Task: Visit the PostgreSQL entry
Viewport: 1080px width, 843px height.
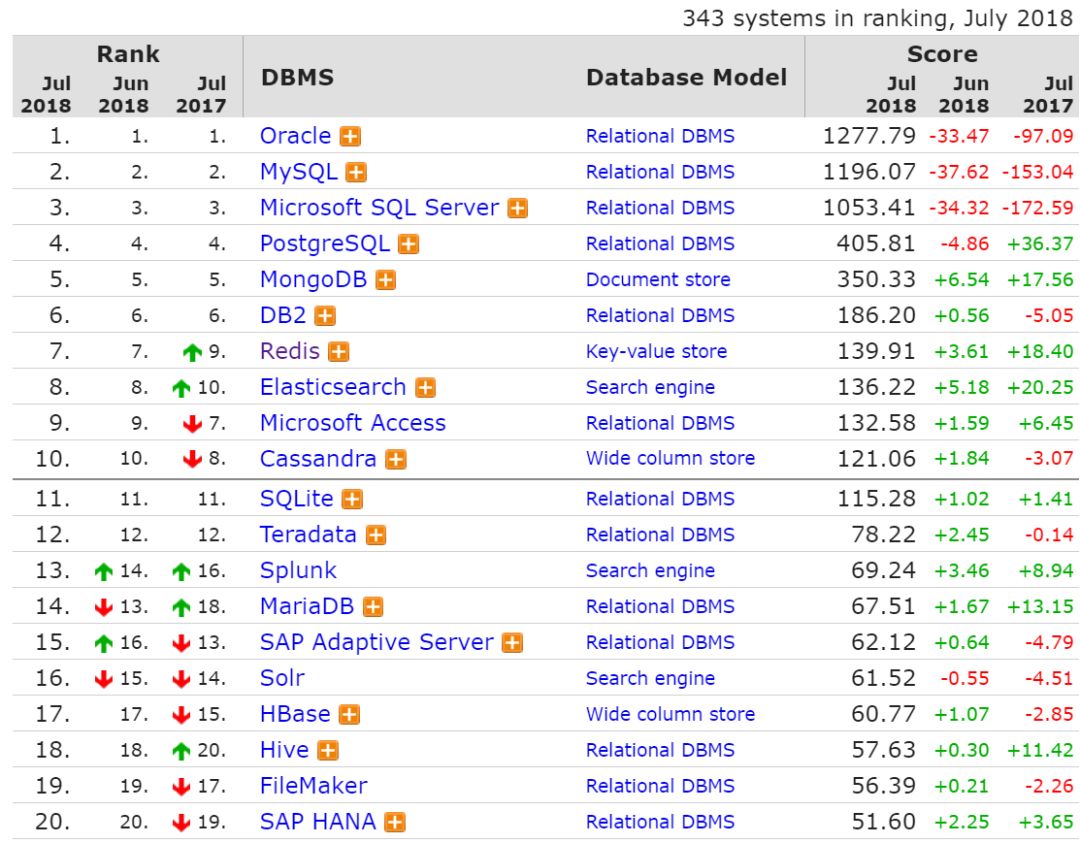Action: pos(325,244)
